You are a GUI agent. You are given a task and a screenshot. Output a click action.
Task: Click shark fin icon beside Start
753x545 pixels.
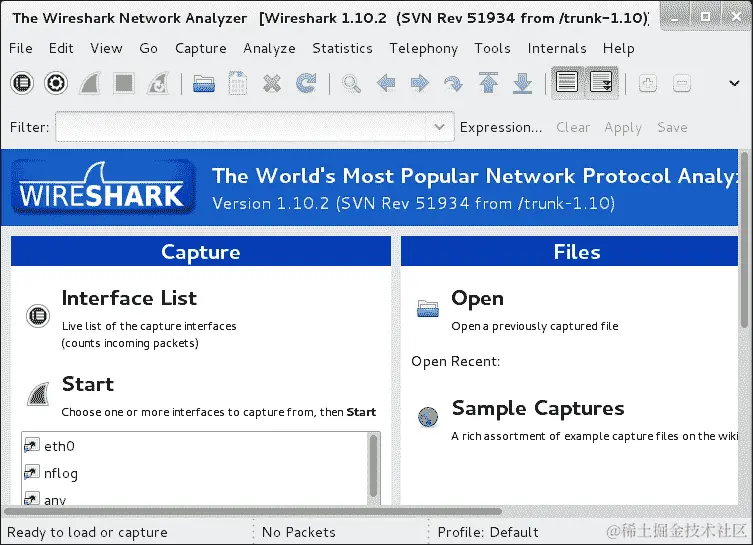(38, 394)
